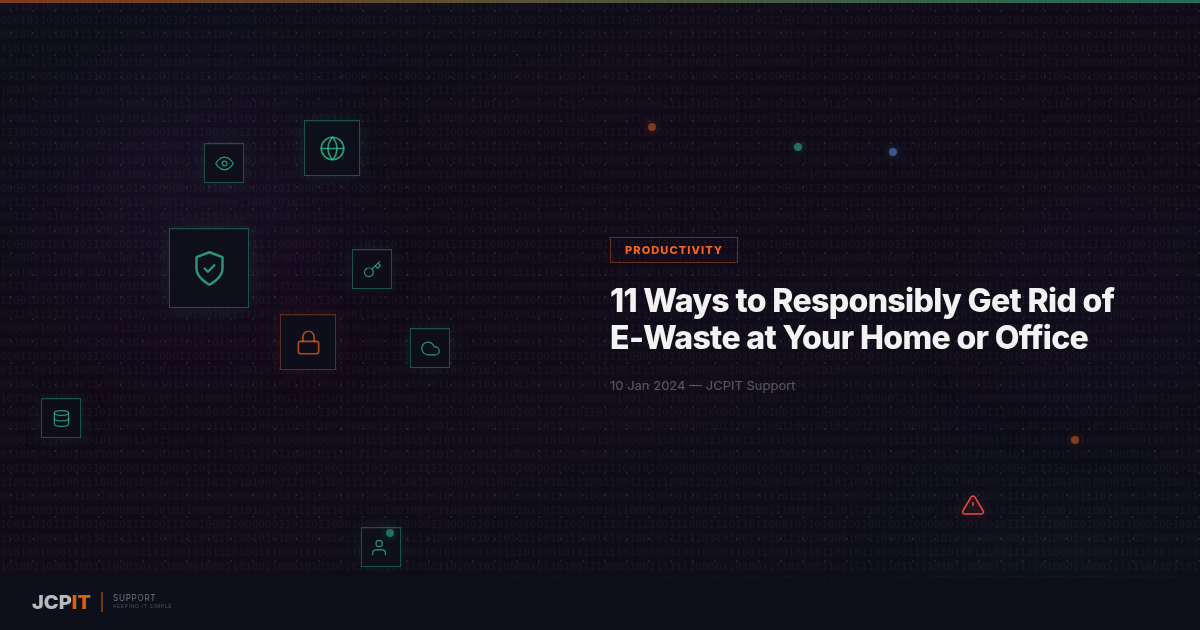This screenshot has height=630, width=1200.
Task: Click the shield with checkmark icon
Action: (208, 267)
